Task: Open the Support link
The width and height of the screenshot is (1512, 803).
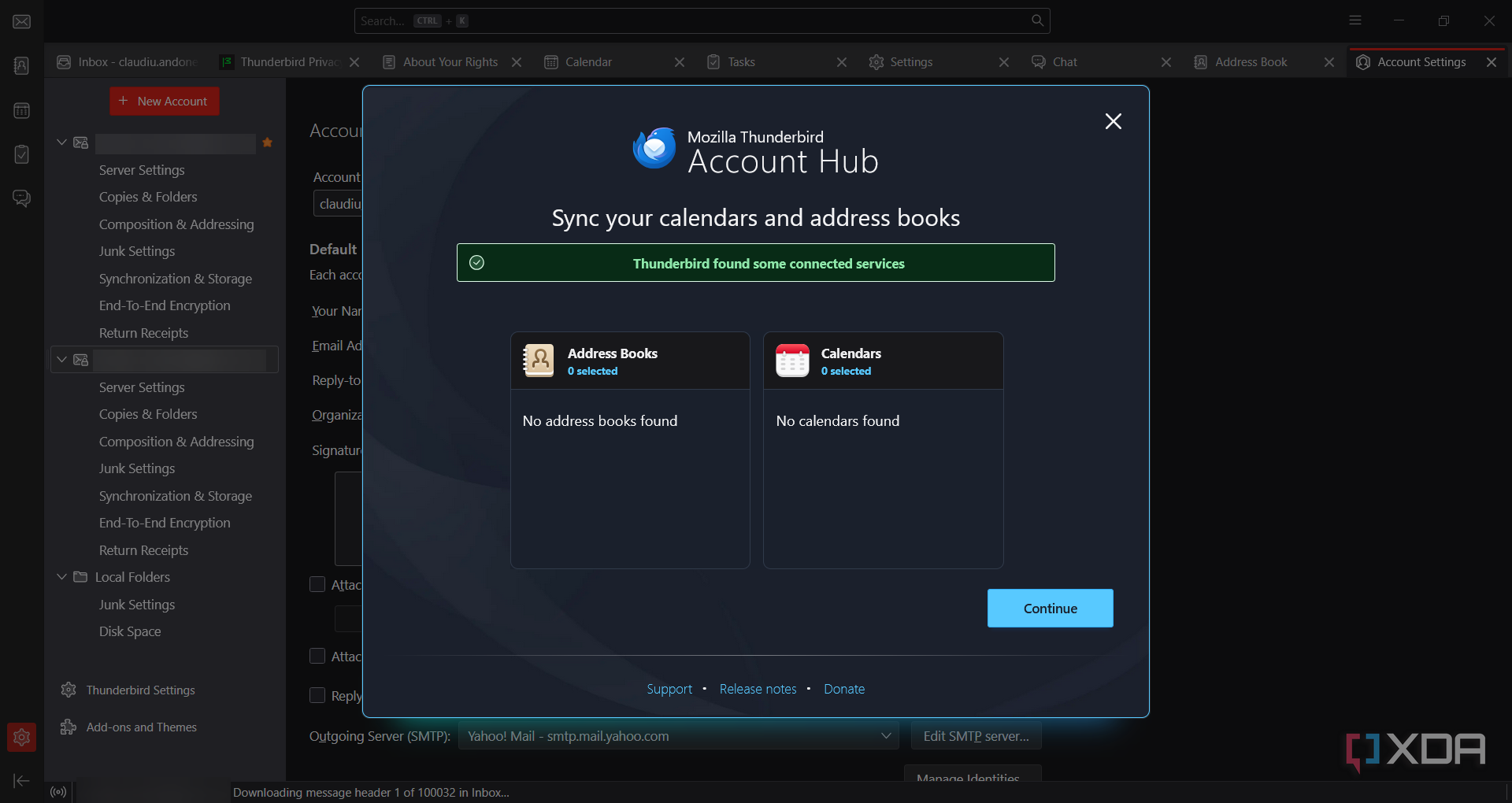Action: (669, 689)
